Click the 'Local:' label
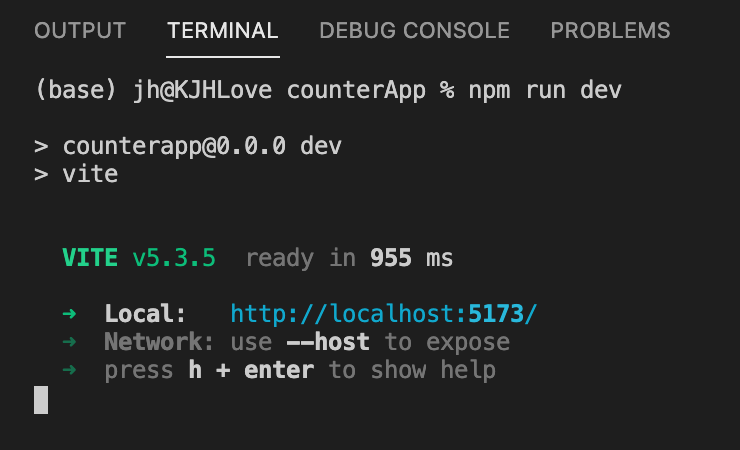Viewport: 740px width, 450px height. click(145, 314)
